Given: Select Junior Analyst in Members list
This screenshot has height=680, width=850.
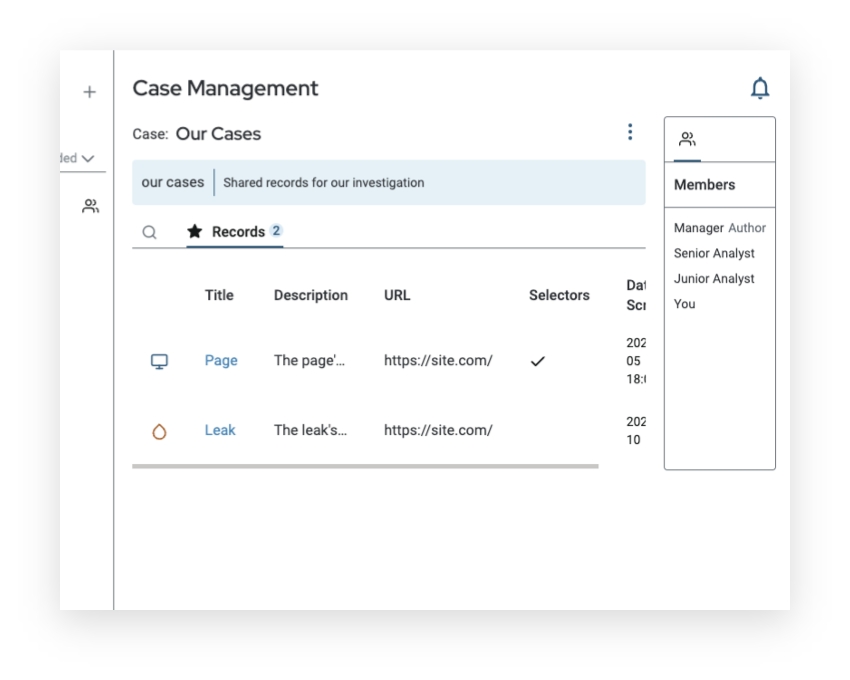Looking at the screenshot, I should pyautogui.click(x=714, y=279).
